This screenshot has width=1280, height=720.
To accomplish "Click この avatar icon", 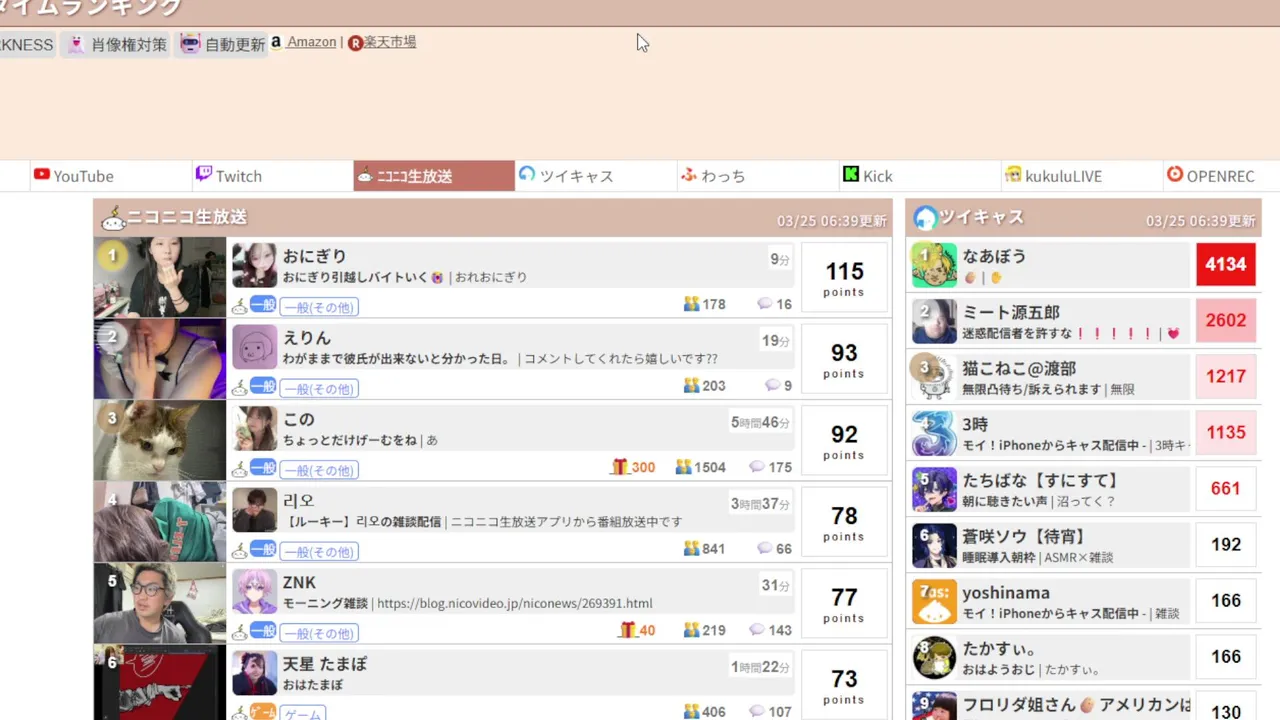I will coord(255,428).
